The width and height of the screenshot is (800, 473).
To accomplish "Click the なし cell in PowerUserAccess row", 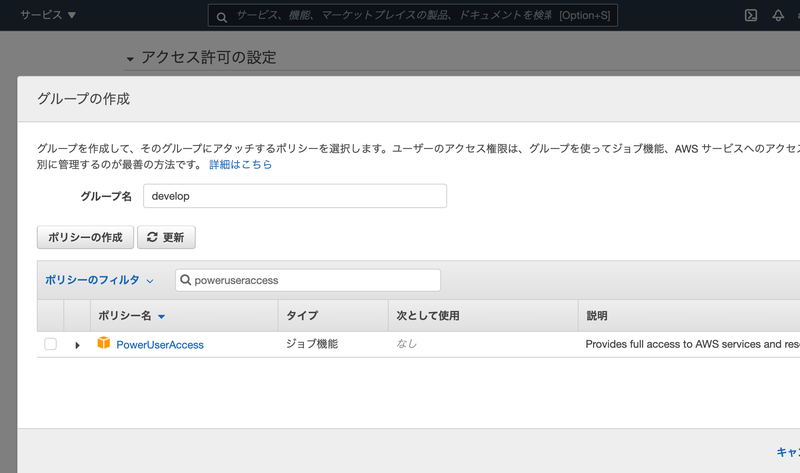I will click(x=407, y=344).
